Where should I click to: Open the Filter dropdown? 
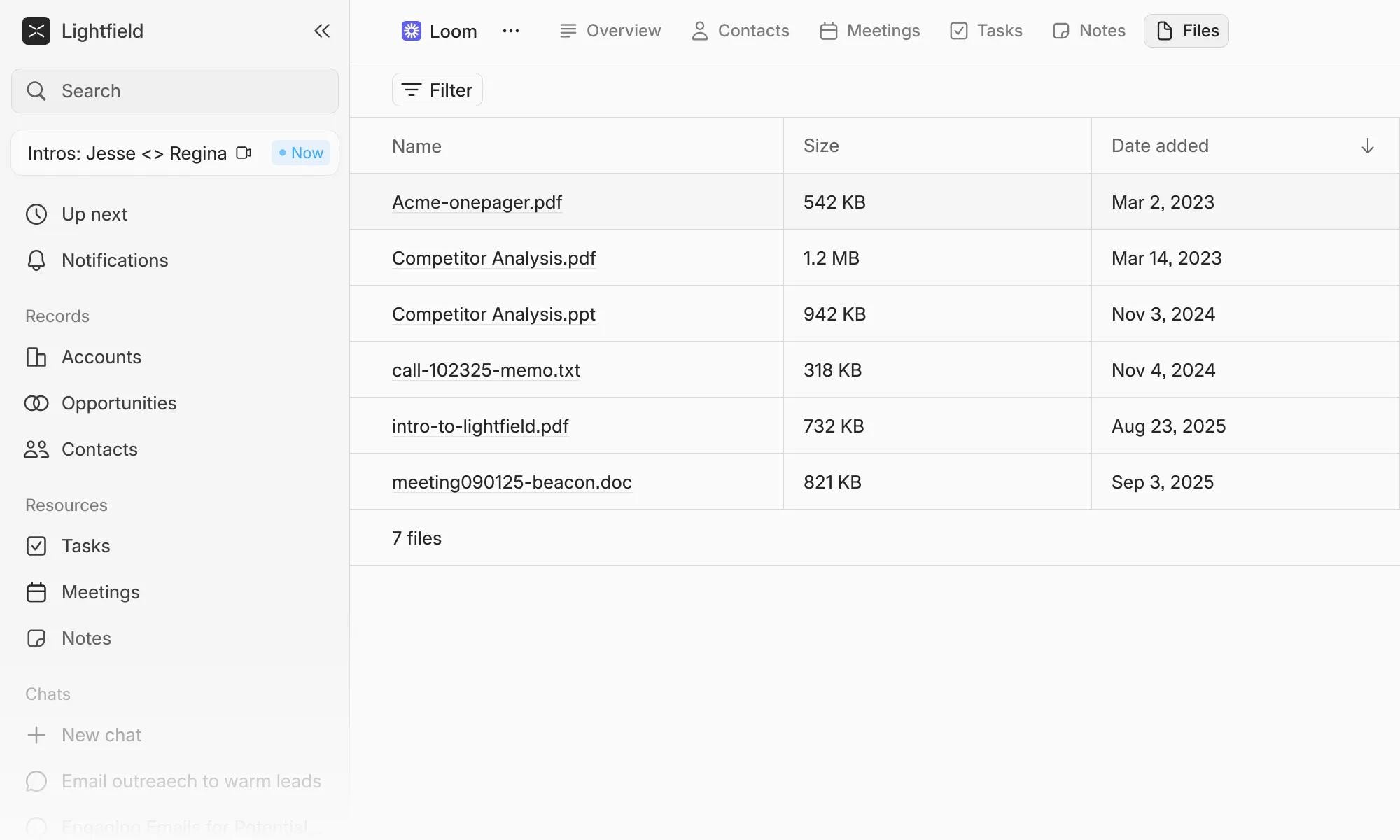coord(437,90)
